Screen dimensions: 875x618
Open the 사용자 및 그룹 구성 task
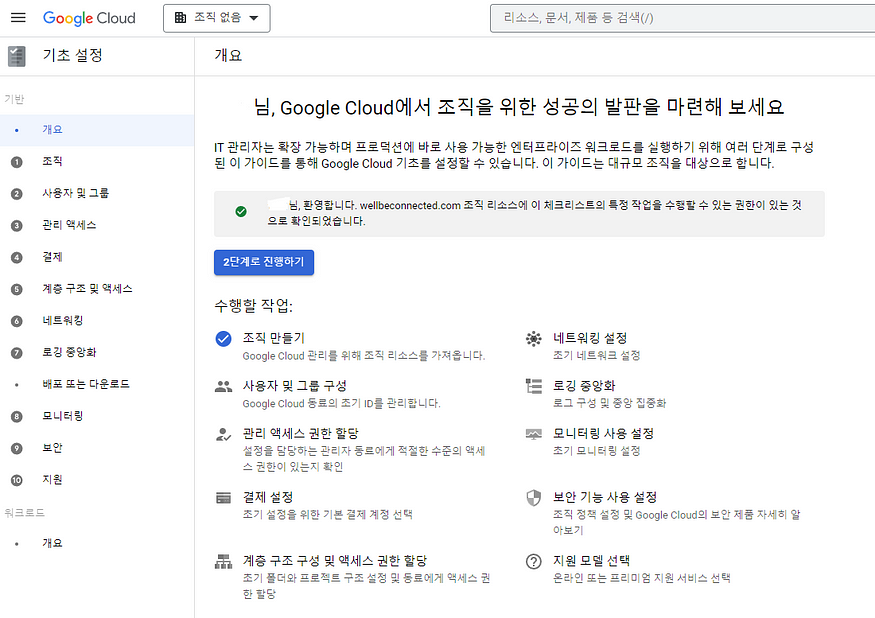pyautogui.click(x=295, y=386)
